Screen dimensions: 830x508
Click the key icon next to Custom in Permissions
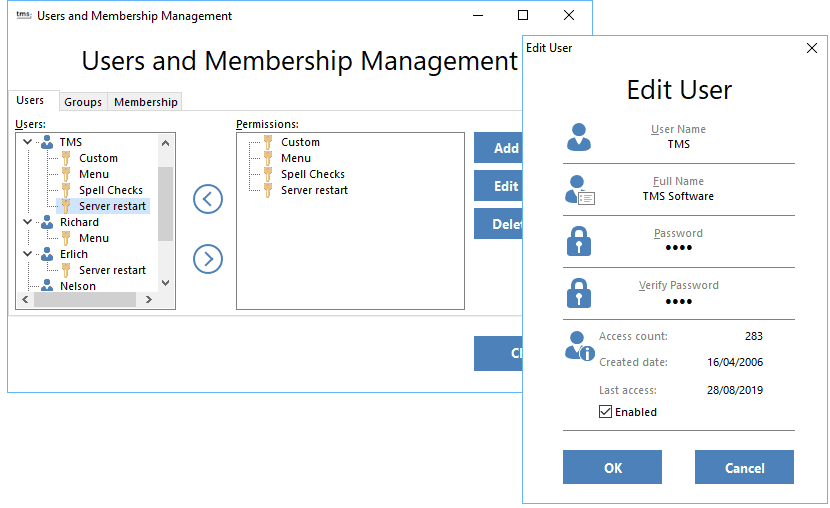pyautogui.click(x=268, y=142)
